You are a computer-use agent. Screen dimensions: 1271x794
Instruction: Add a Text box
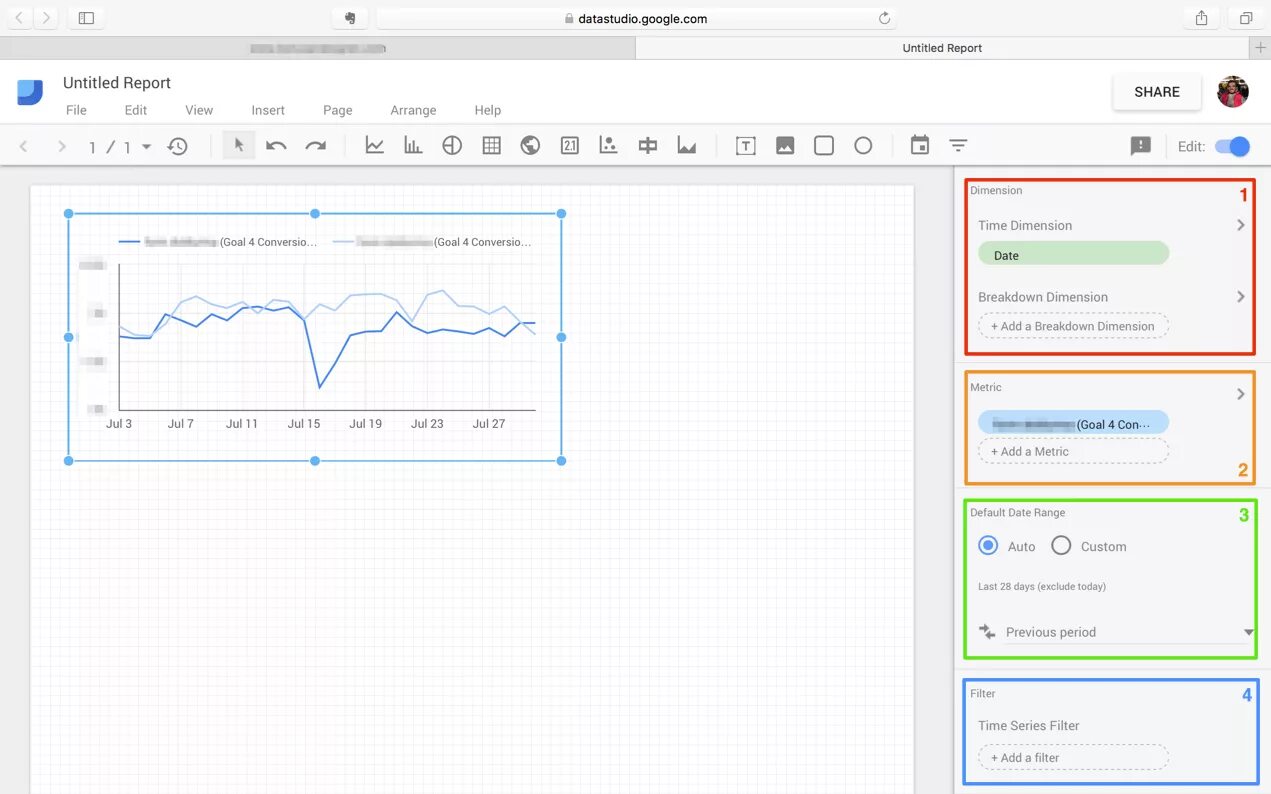[x=745, y=146]
